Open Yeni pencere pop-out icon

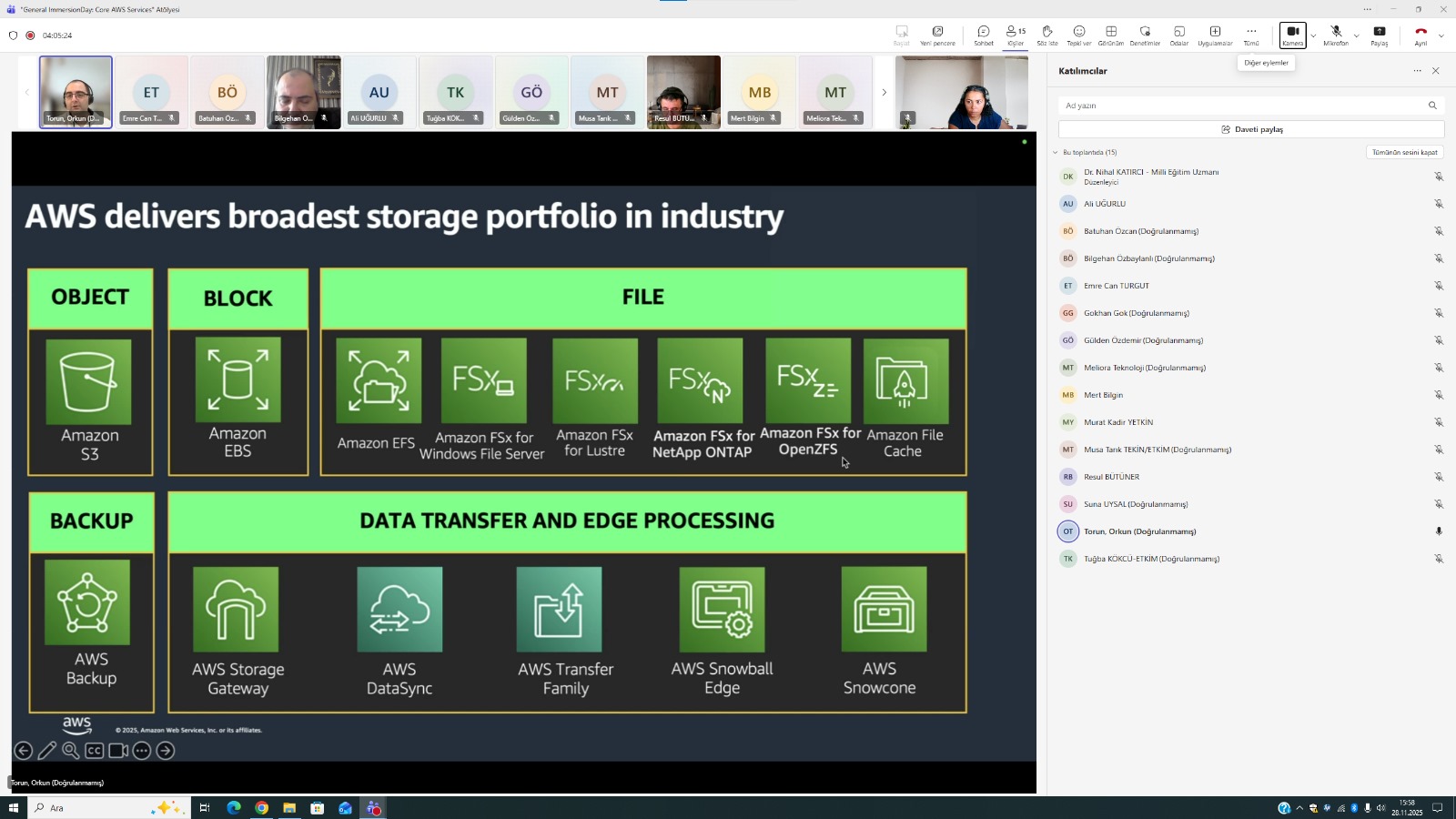(x=937, y=35)
